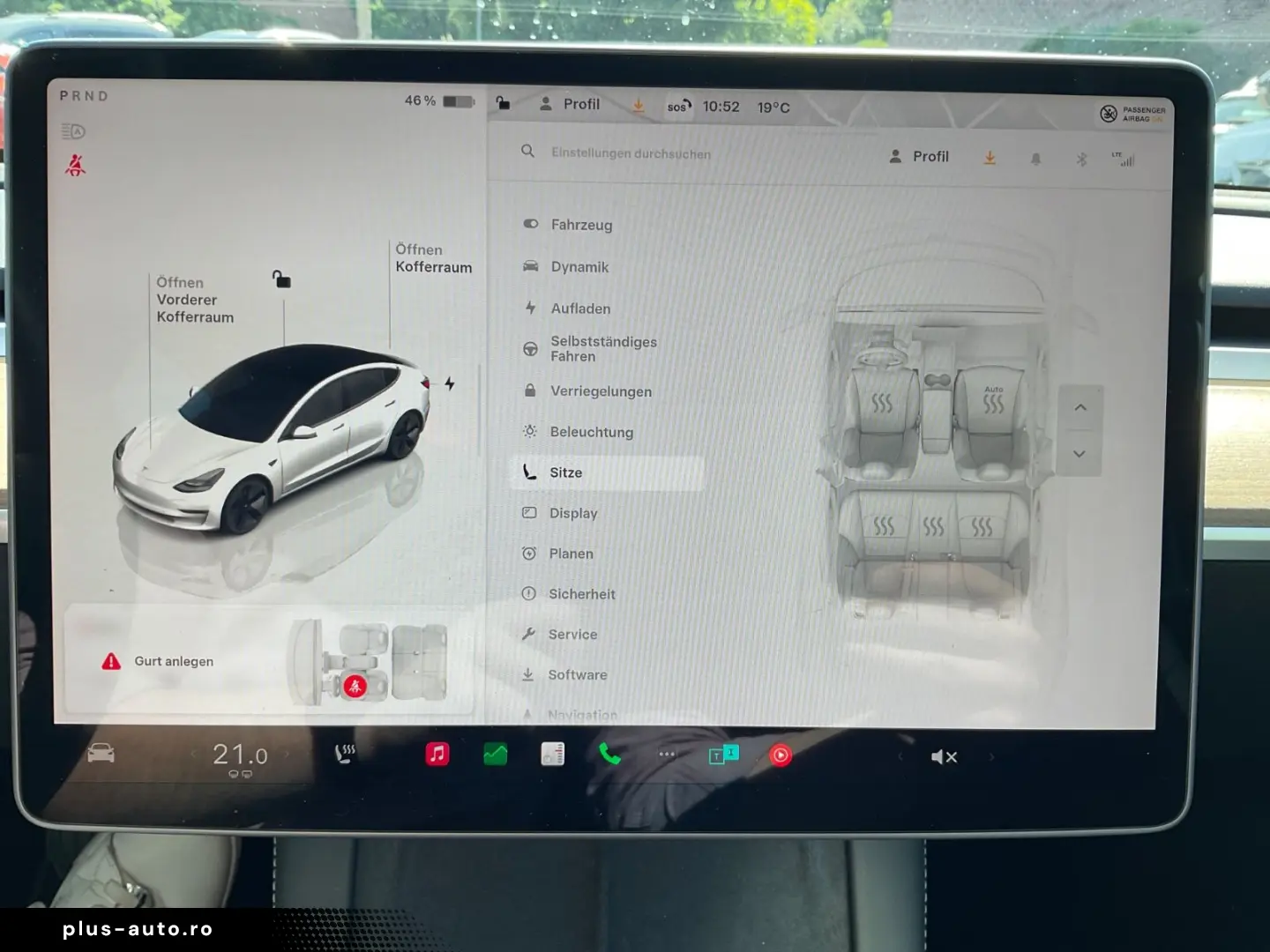This screenshot has width=1270, height=952.
Task: Open the teal T app icon
Action: pyautogui.click(x=724, y=755)
